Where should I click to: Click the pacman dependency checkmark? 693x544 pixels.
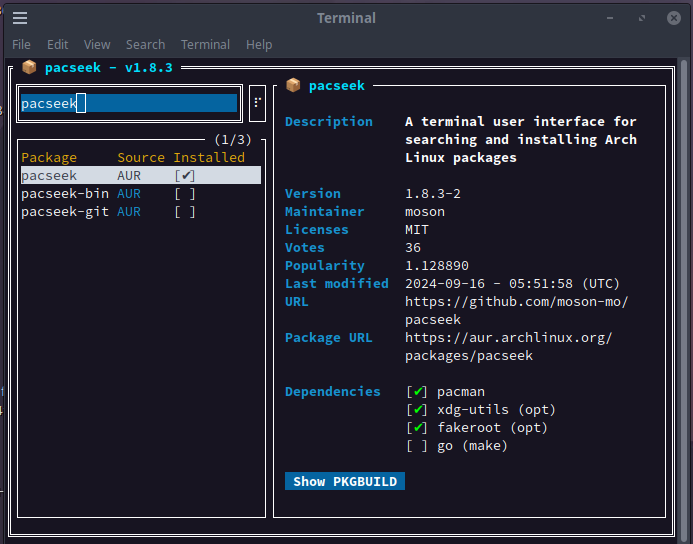tap(417, 392)
